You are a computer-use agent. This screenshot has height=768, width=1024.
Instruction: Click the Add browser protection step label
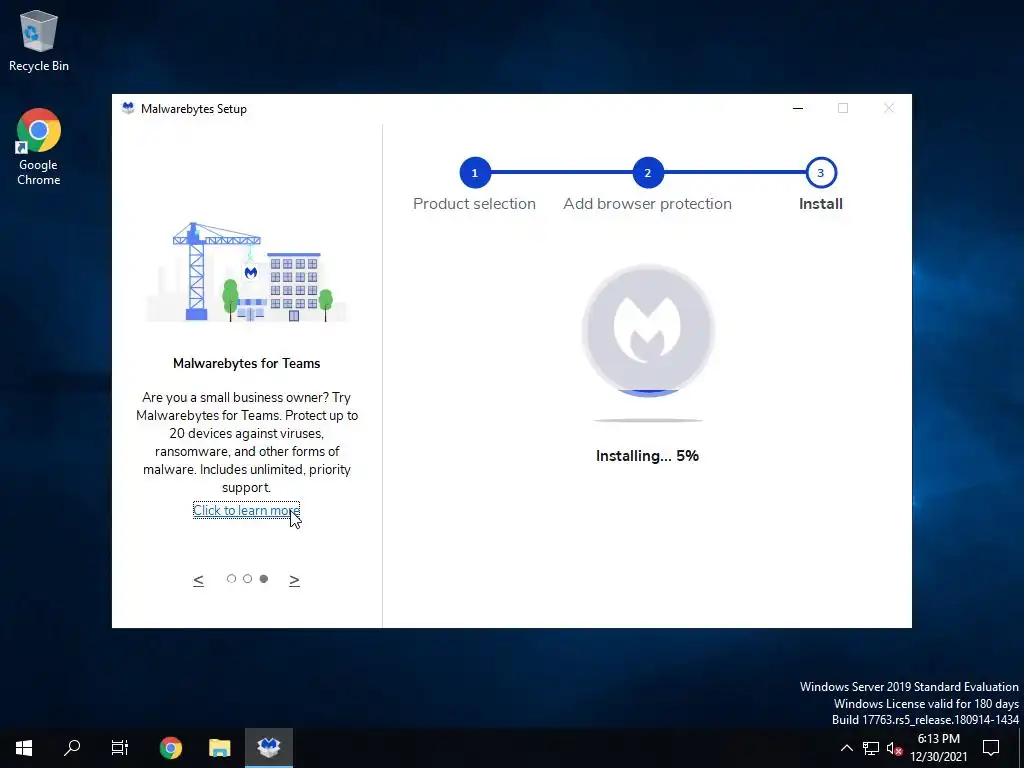[647, 204]
